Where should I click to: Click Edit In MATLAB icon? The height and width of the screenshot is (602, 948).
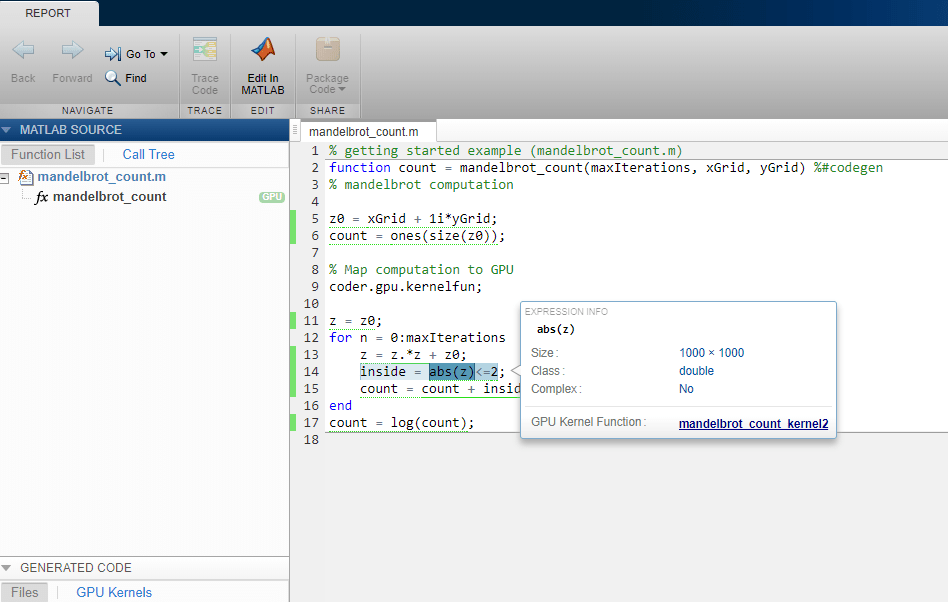[263, 50]
